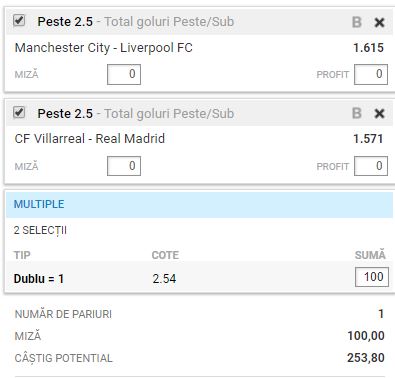395x378 pixels.
Task: Click the Sumă field showing 100
Action: click(372, 277)
